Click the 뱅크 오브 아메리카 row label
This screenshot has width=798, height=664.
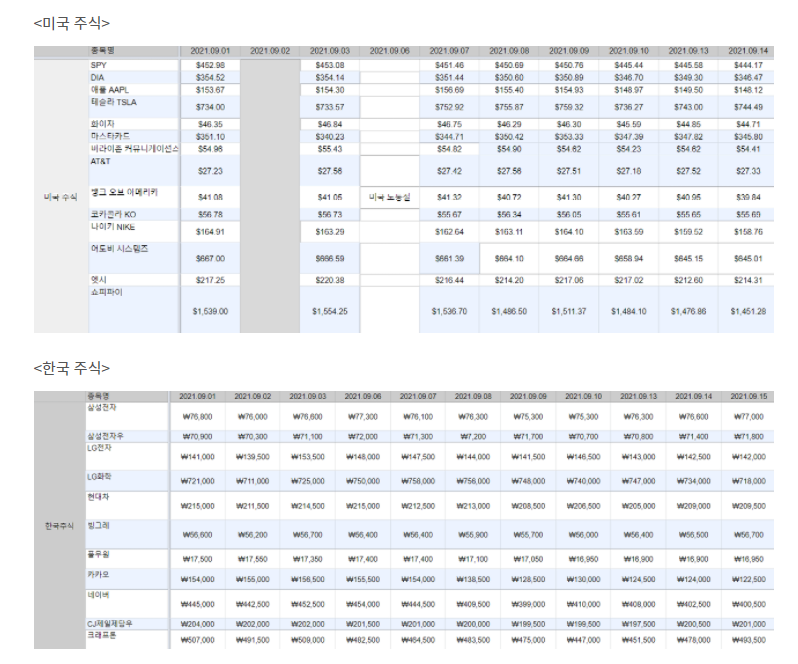124,192
